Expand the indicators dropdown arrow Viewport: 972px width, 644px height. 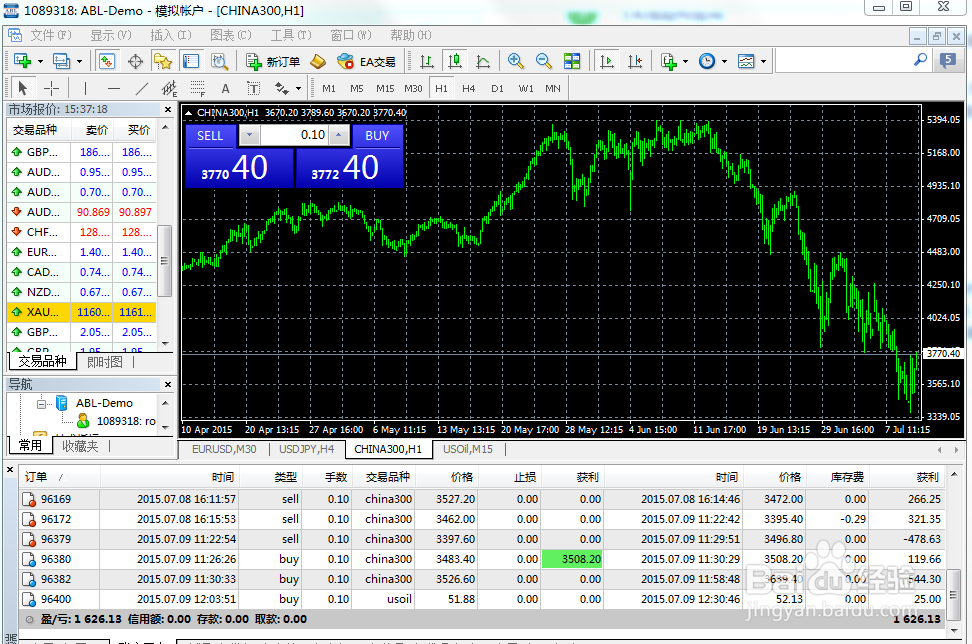point(685,61)
